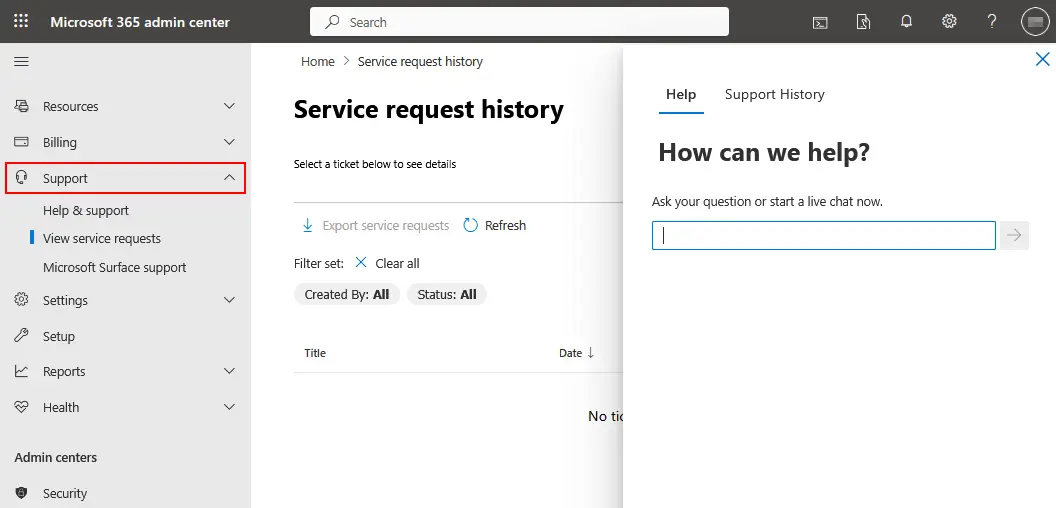
Task: Expand the Reports section chevron
Action: click(x=230, y=371)
